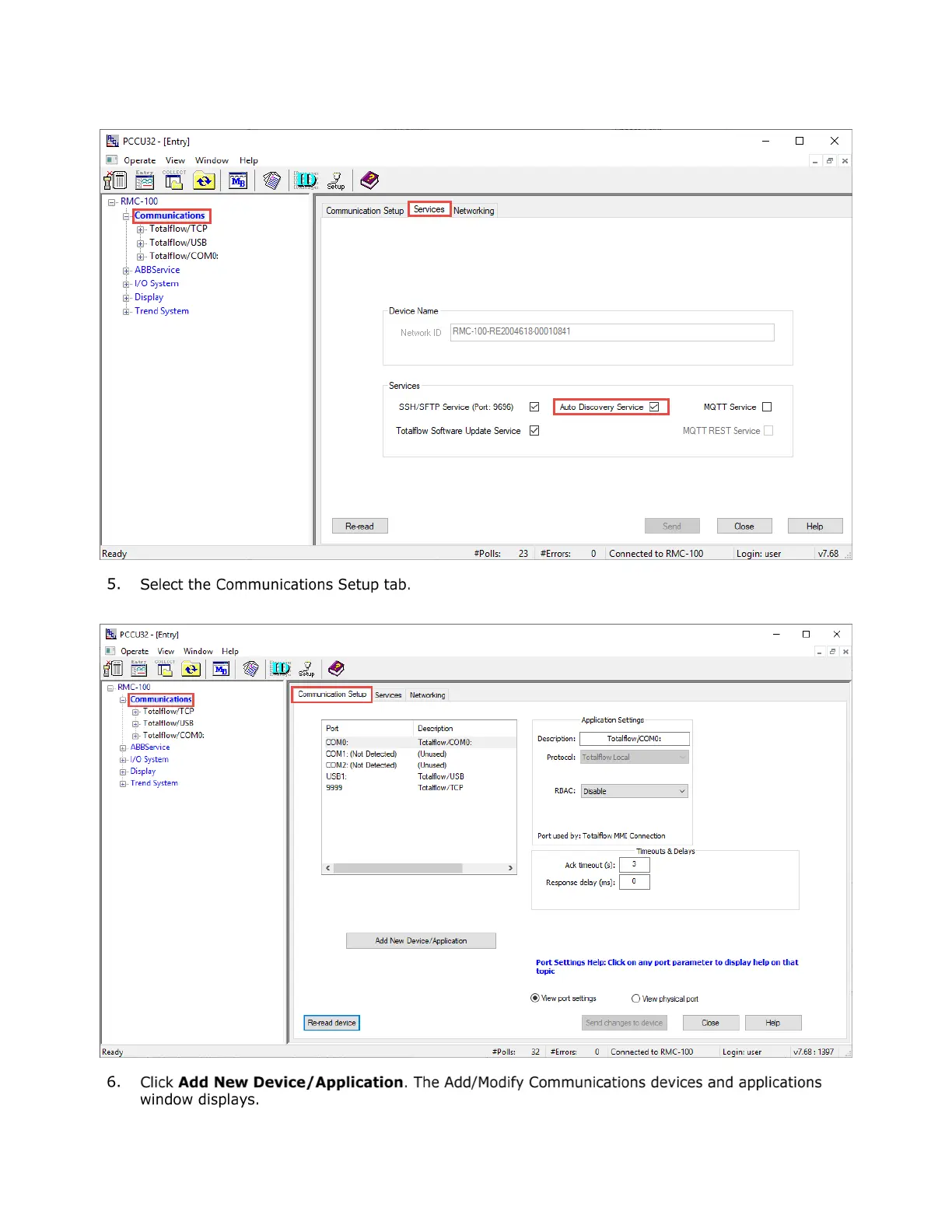Click the Re-read button in the upper window
The width and height of the screenshot is (952, 1232).
pos(359,526)
